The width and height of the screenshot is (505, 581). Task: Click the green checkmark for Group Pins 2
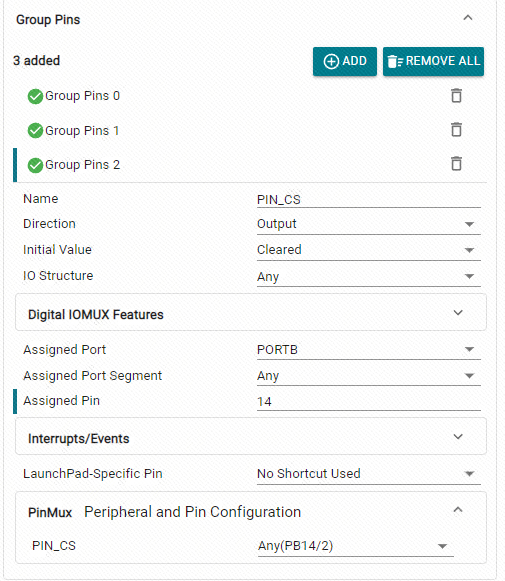point(35,165)
